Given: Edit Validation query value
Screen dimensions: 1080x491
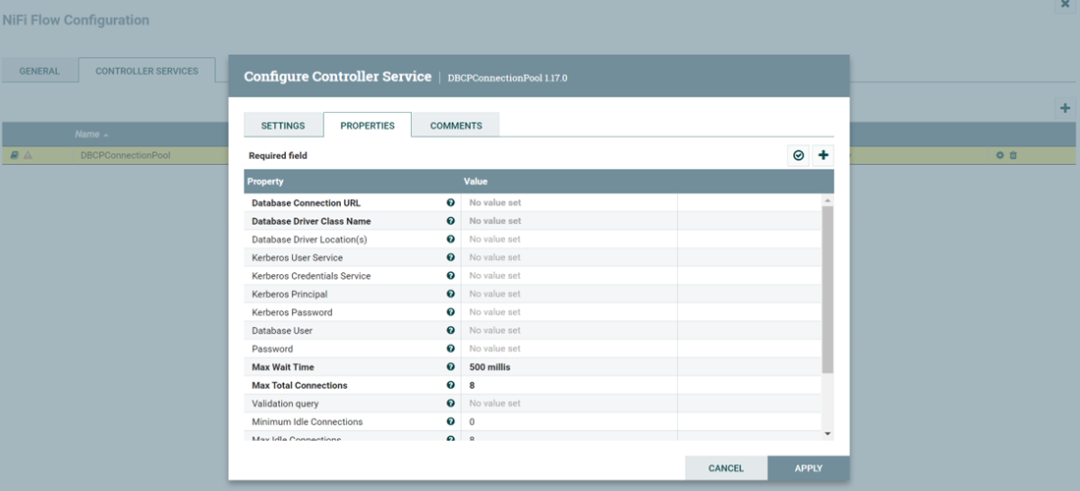Looking at the screenshot, I should tap(570, 403).
